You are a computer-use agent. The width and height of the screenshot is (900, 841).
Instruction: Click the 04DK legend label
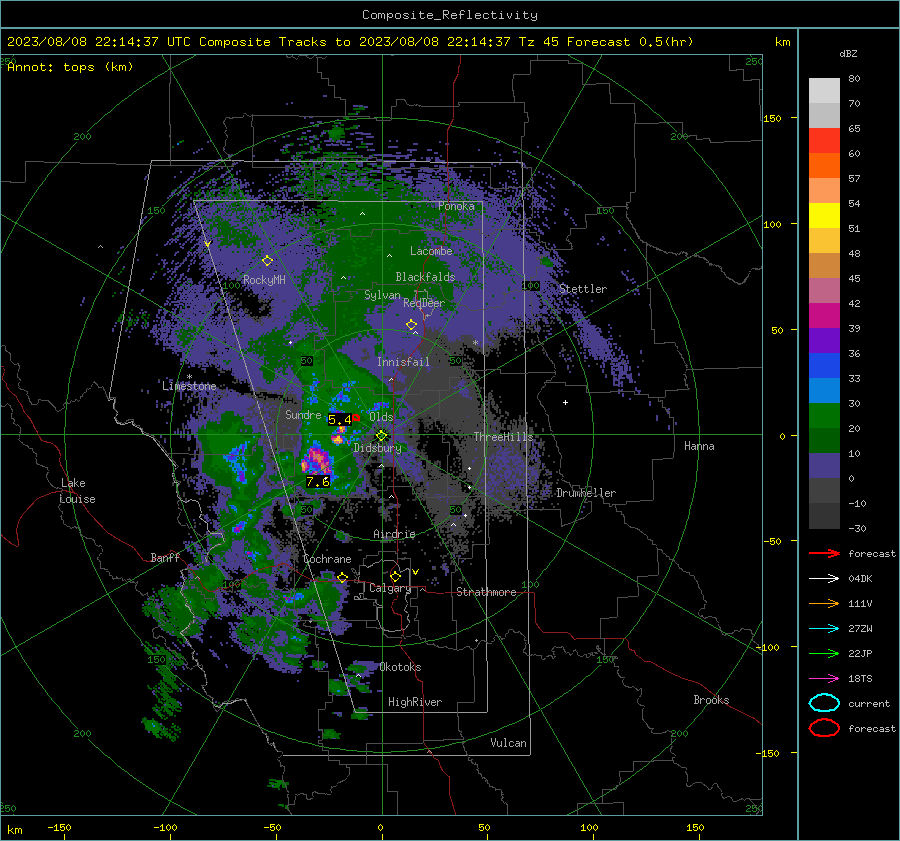[x=860, y=579]
